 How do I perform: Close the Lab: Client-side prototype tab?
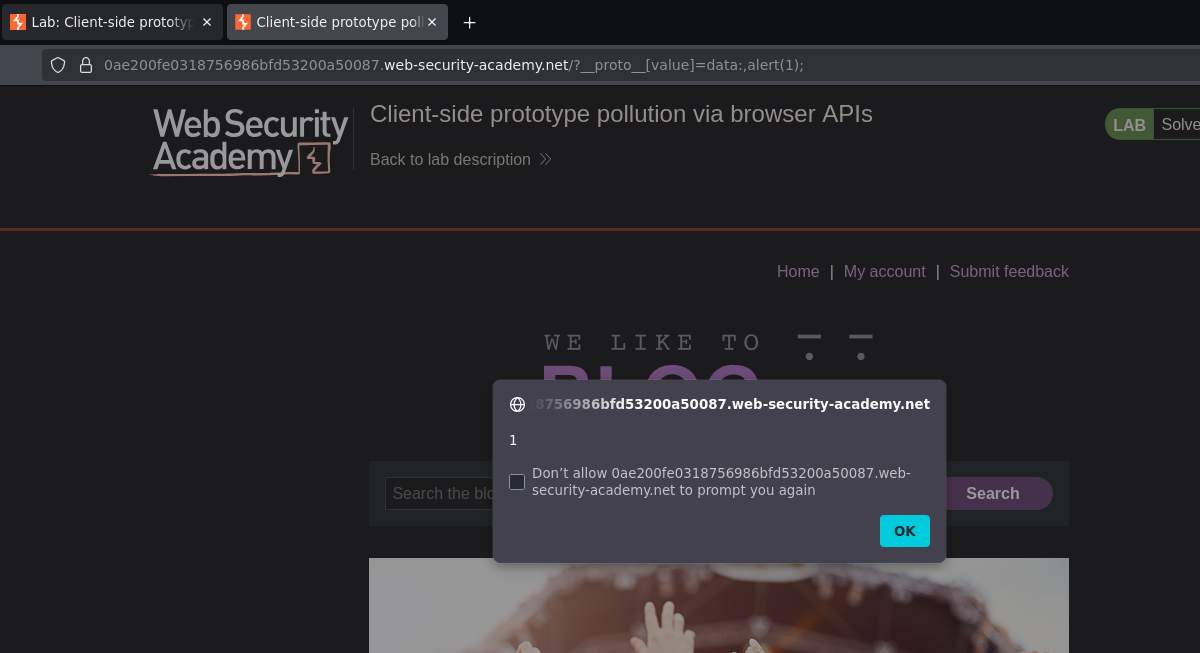click(207, 22)
